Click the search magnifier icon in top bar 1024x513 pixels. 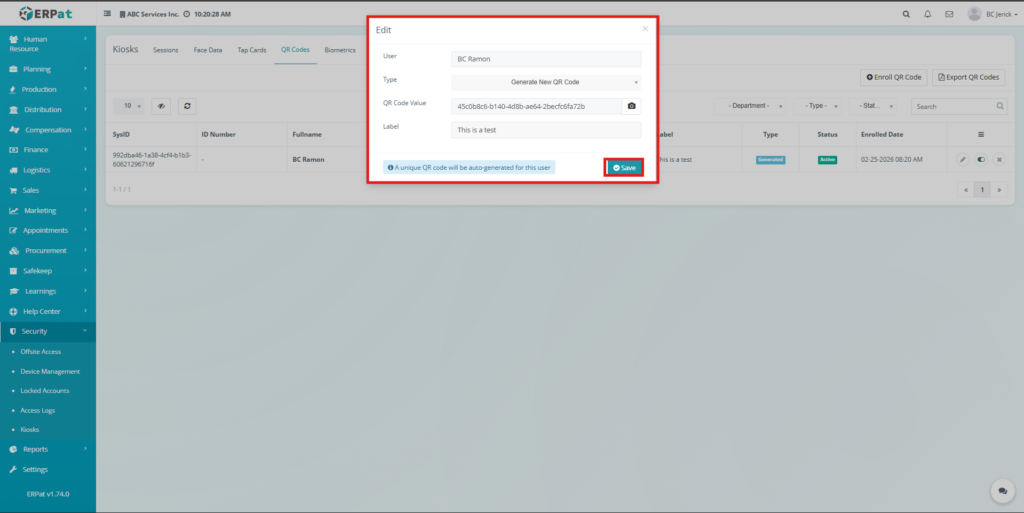[906, 14]
